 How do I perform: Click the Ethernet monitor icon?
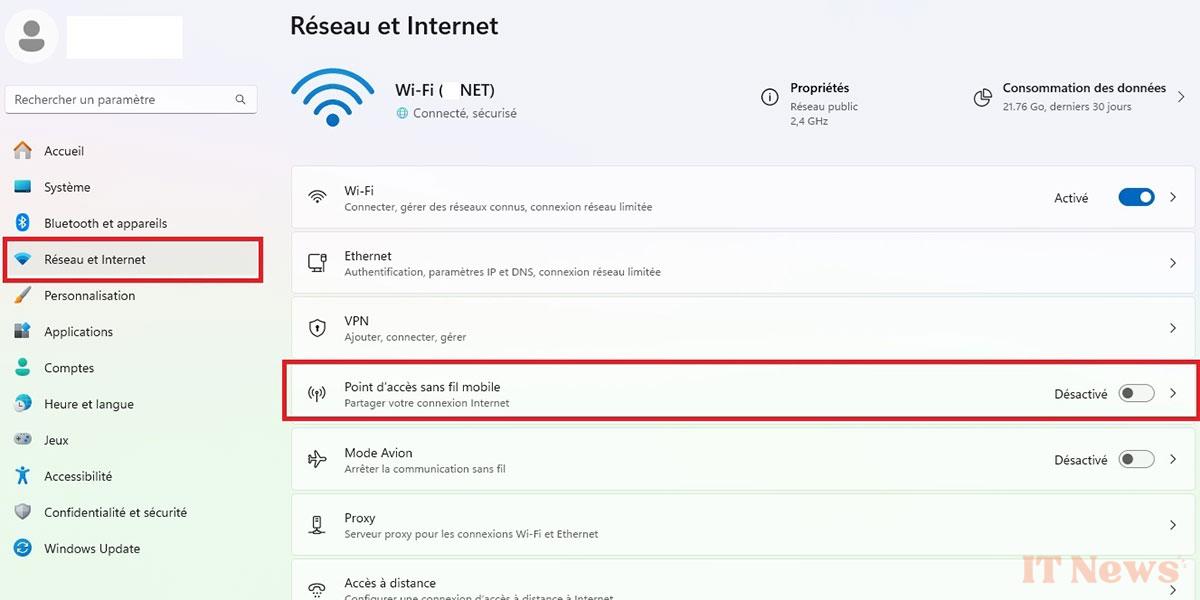click(x=318, y=263)
